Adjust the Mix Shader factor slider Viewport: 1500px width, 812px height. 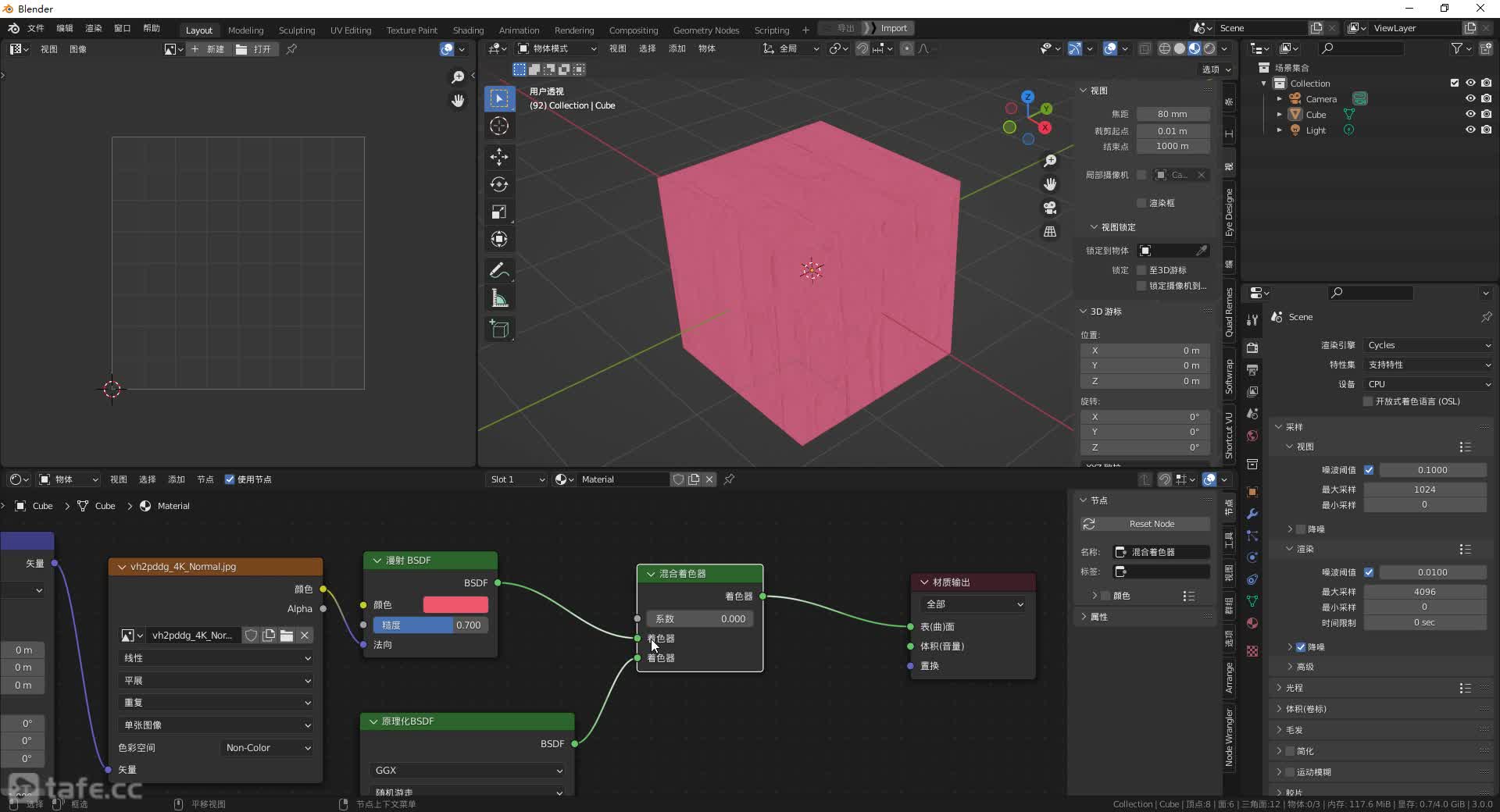click(701, 619)
